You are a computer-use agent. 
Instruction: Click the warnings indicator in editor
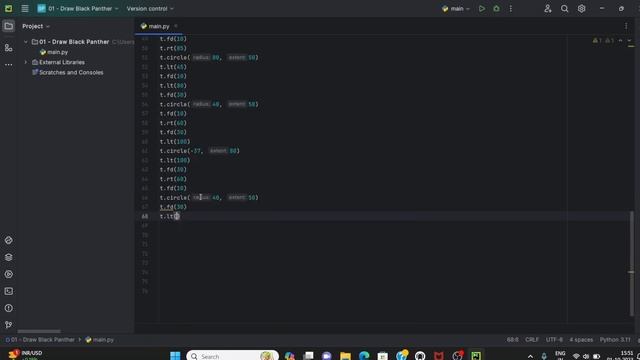tap(603, 40)
